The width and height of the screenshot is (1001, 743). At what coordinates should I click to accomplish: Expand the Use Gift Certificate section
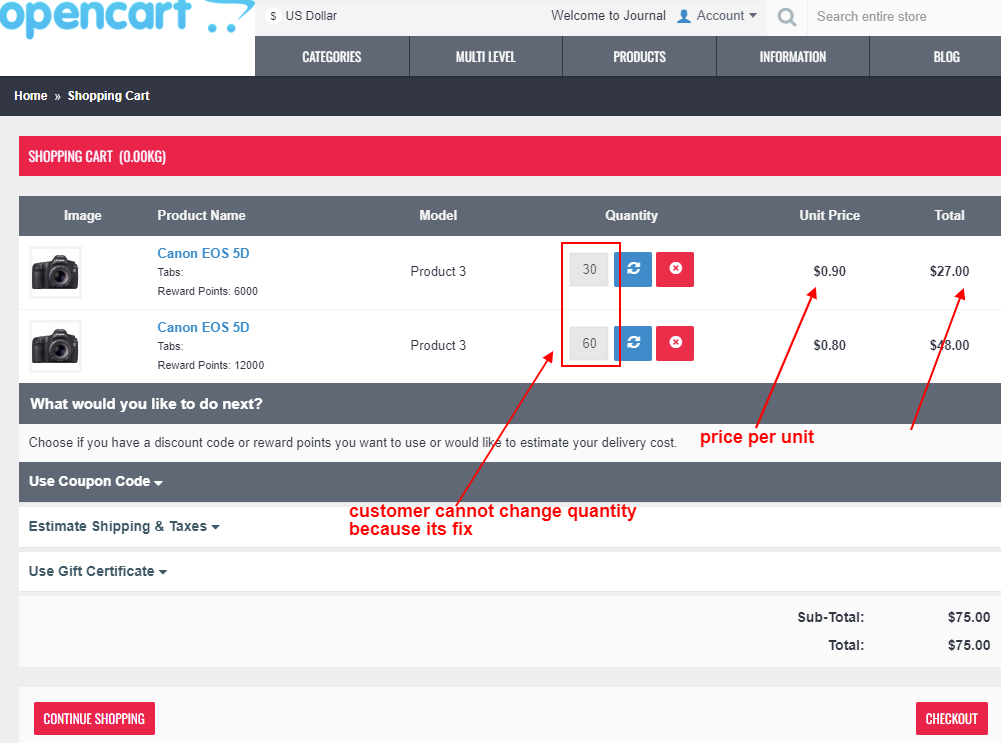click(x=96, y=571)
